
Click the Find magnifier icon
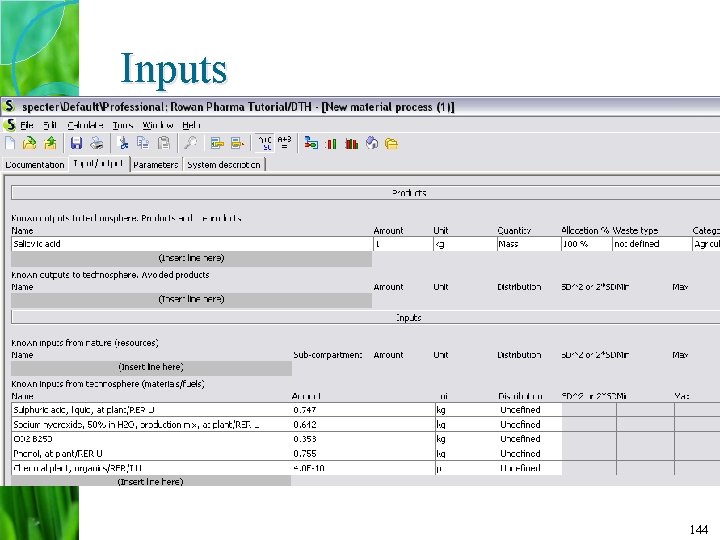pyautogui.click(x=190, y=143)
